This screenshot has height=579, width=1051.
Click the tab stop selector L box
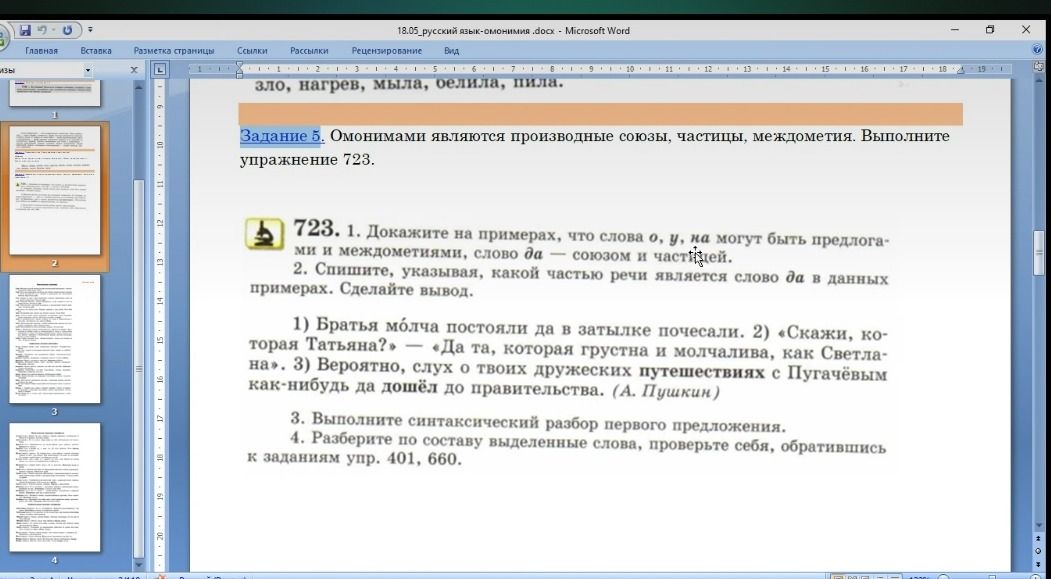click(x=160, y=69)
